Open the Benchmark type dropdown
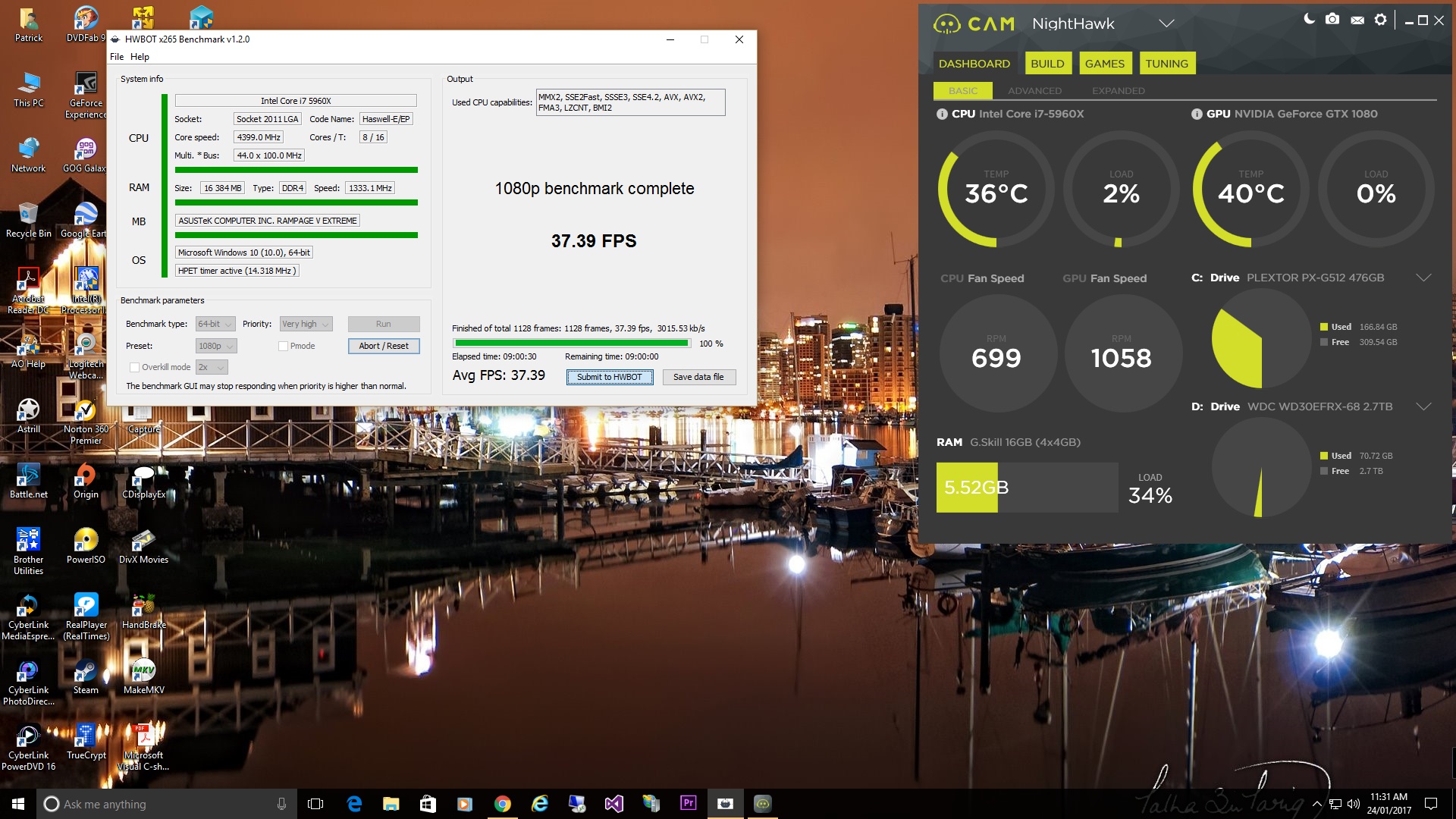Screen dimensions: 1456x819 pyautogui.click(x=215, y=325)
